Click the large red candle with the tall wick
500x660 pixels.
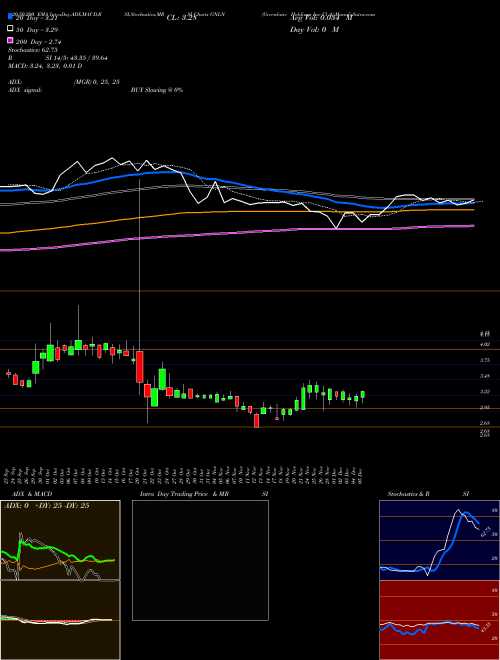(x=140, y=367)
